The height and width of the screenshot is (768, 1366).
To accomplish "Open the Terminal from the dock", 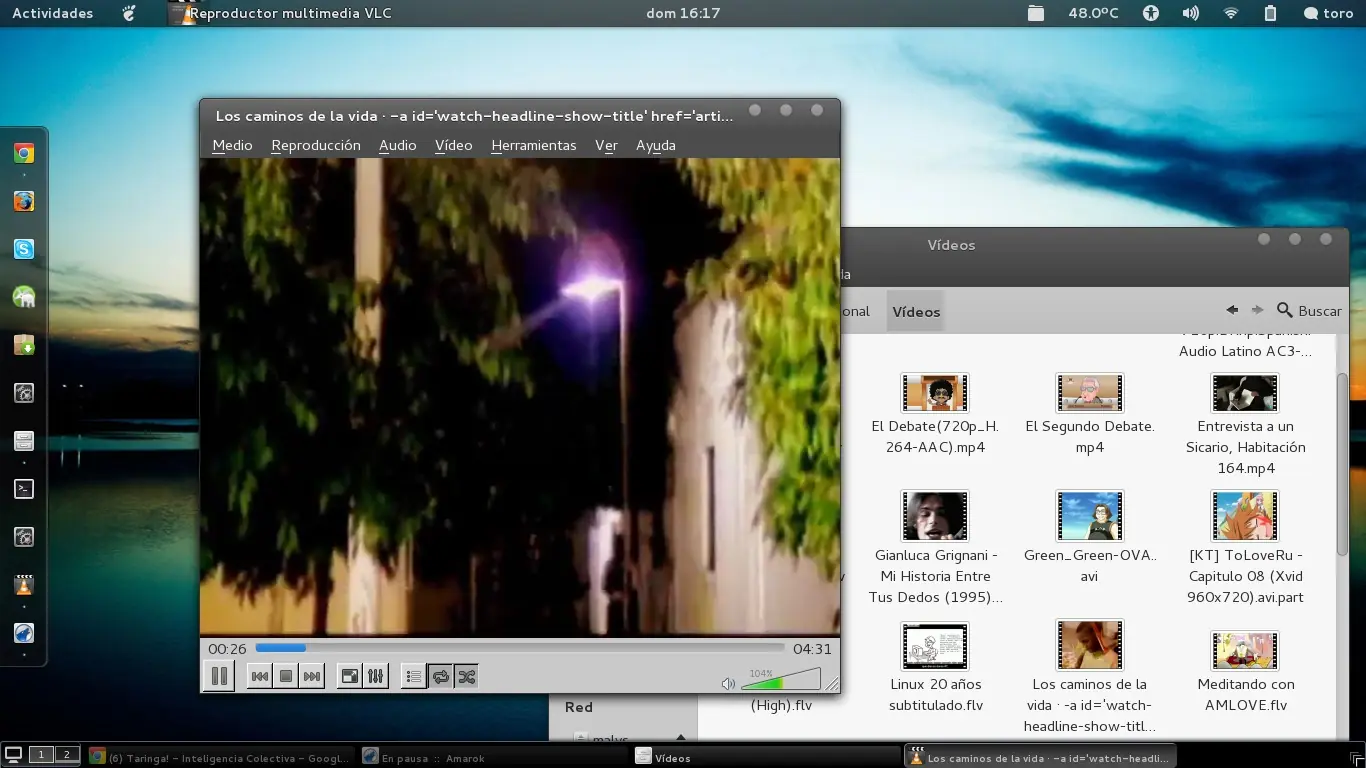I will (x=24, y=489).
